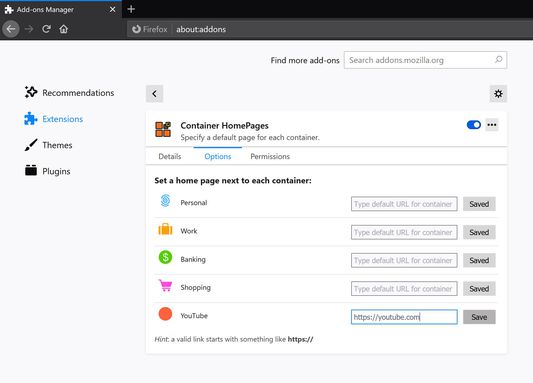Click the browser forward arrow
The image size is (533, 383).
click(x=29, y=29)
